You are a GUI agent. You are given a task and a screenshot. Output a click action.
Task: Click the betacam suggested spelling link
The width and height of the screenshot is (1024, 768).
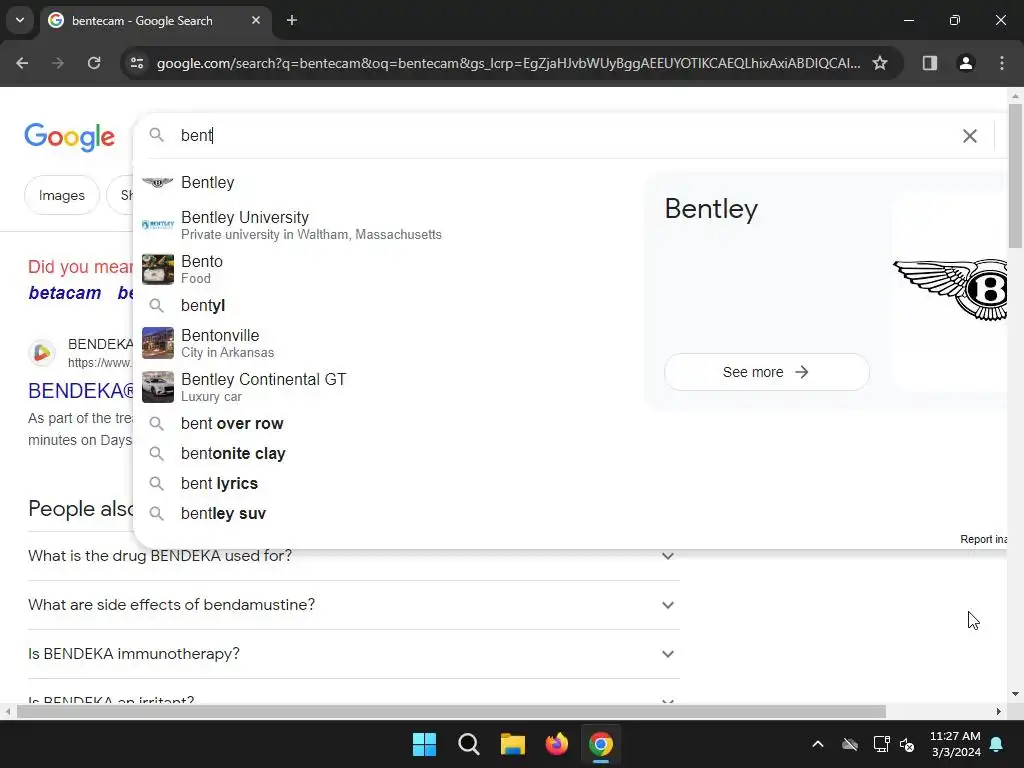coord(65,293)
